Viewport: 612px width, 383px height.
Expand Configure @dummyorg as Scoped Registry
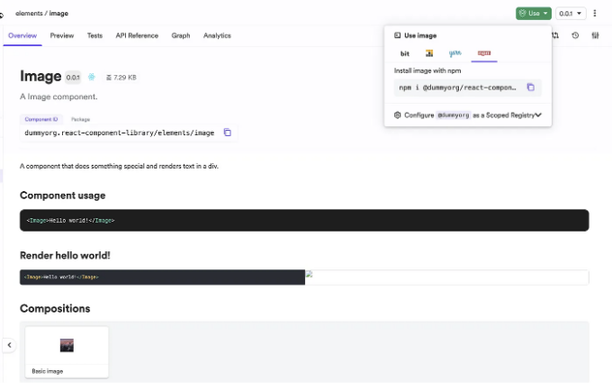(468, 115)
